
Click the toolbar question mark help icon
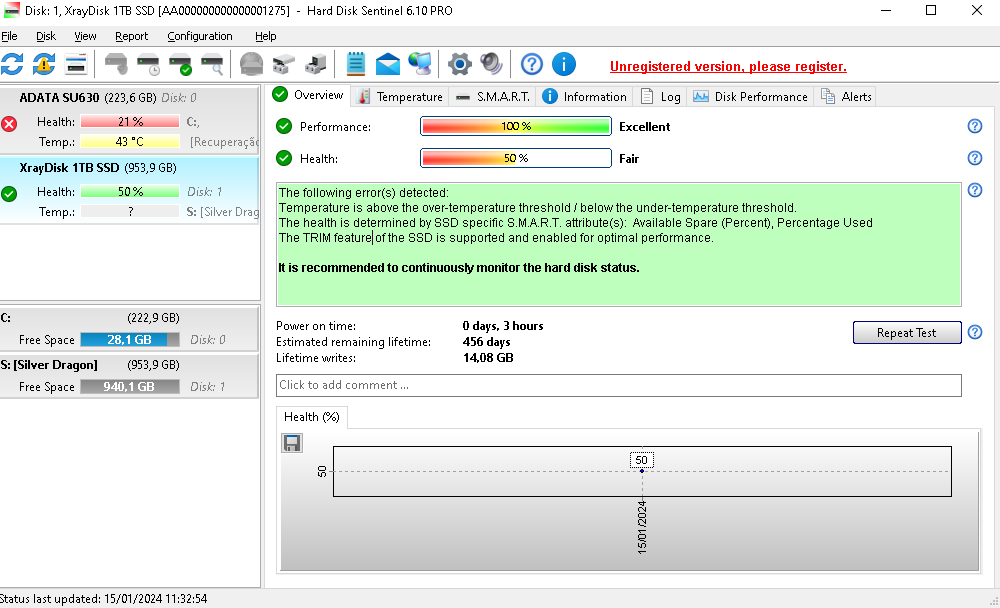click(532, 64)
